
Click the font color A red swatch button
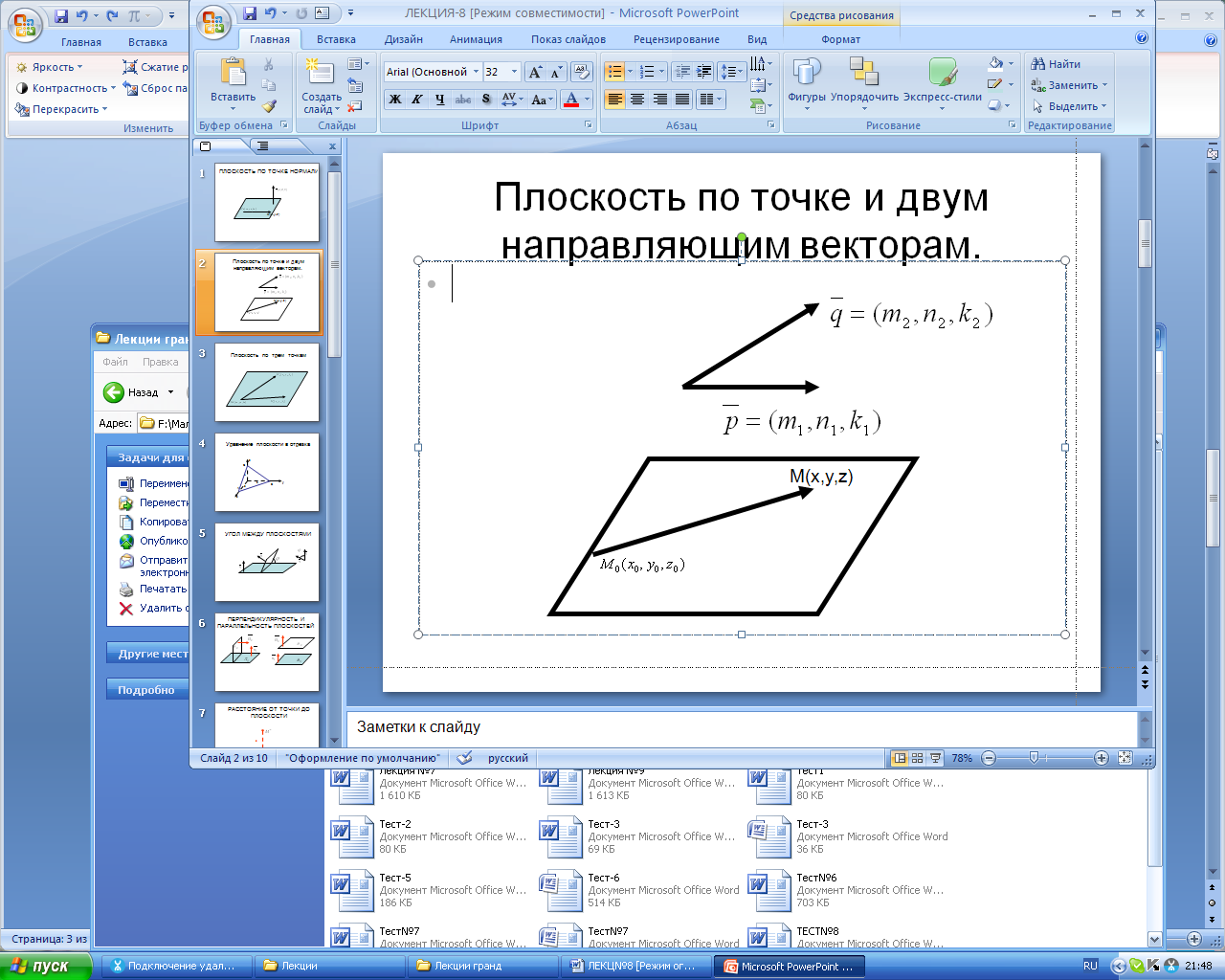tap(571, 100)
